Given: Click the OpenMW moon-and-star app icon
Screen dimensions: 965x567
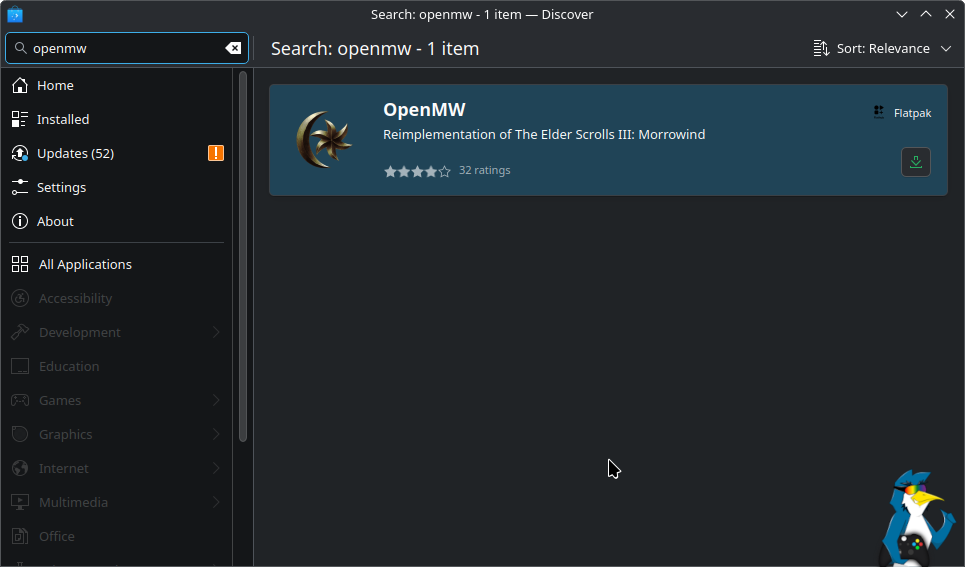Looking at the screenshot, I should point(324,140).
